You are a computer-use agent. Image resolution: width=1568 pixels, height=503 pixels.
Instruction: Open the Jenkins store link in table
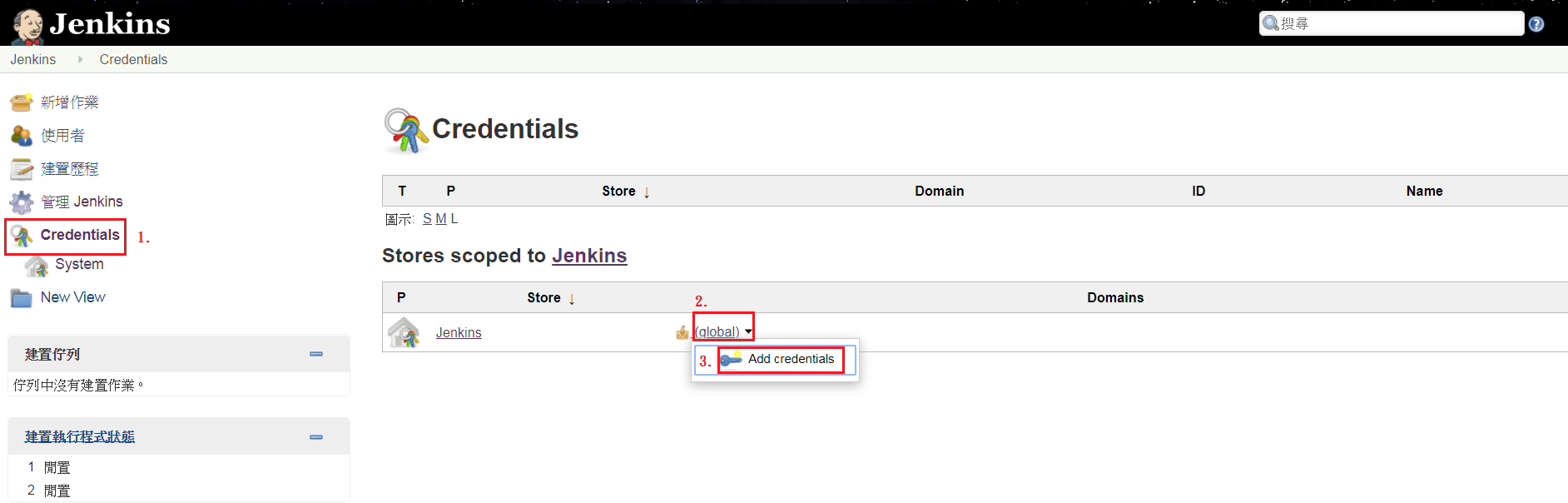click(459, 332)
